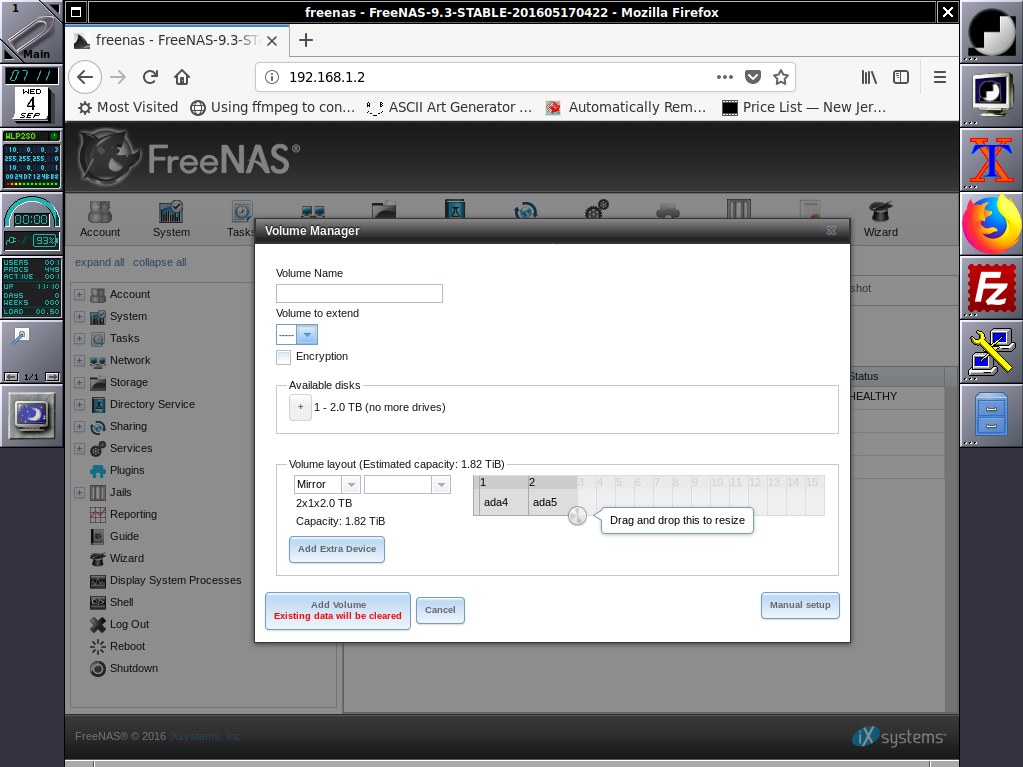
Task: Click the Volume Name input field
Action: (x=359, y=293)
